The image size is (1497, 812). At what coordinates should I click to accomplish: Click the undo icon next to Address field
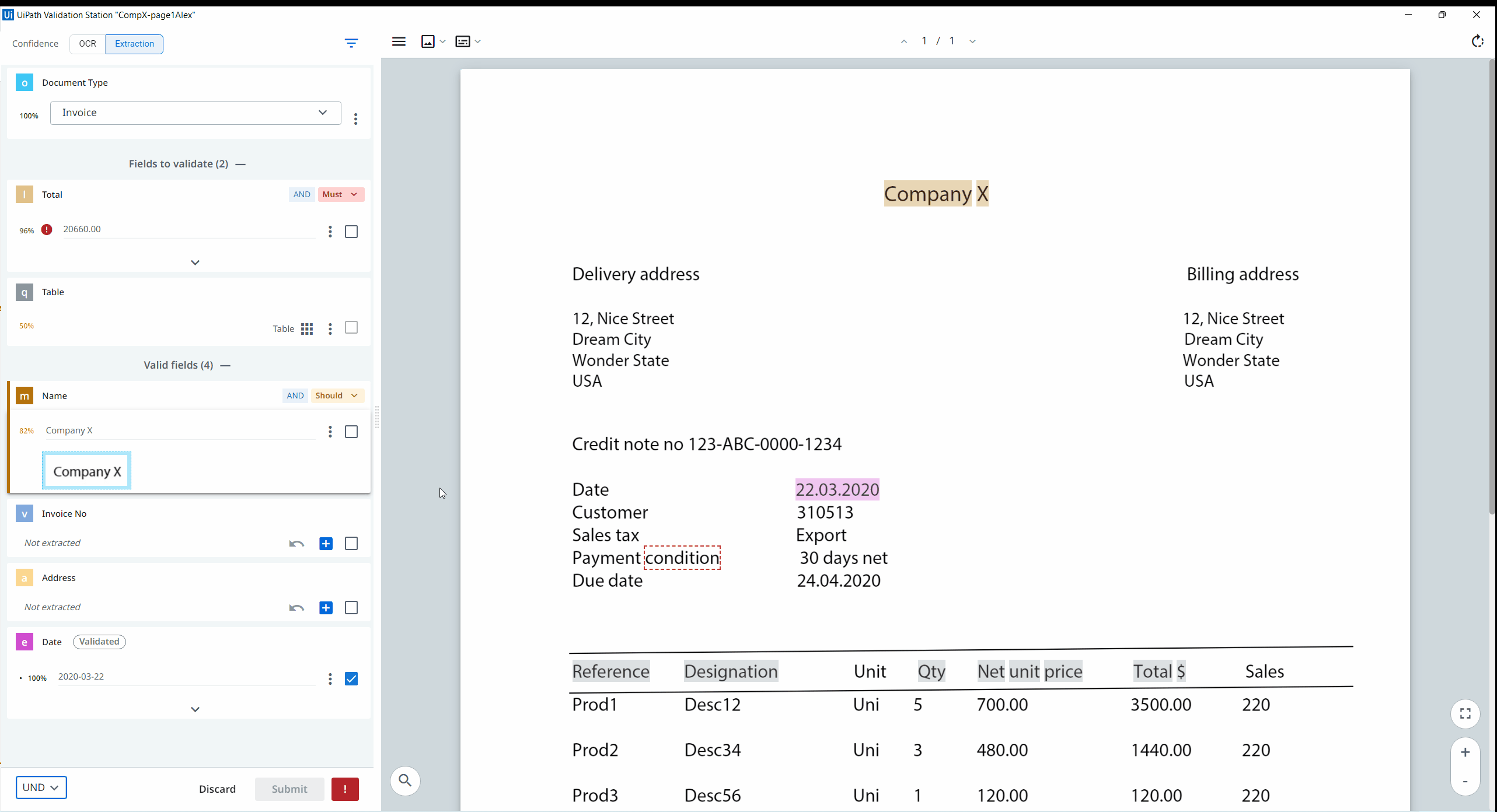coord(296,607)
